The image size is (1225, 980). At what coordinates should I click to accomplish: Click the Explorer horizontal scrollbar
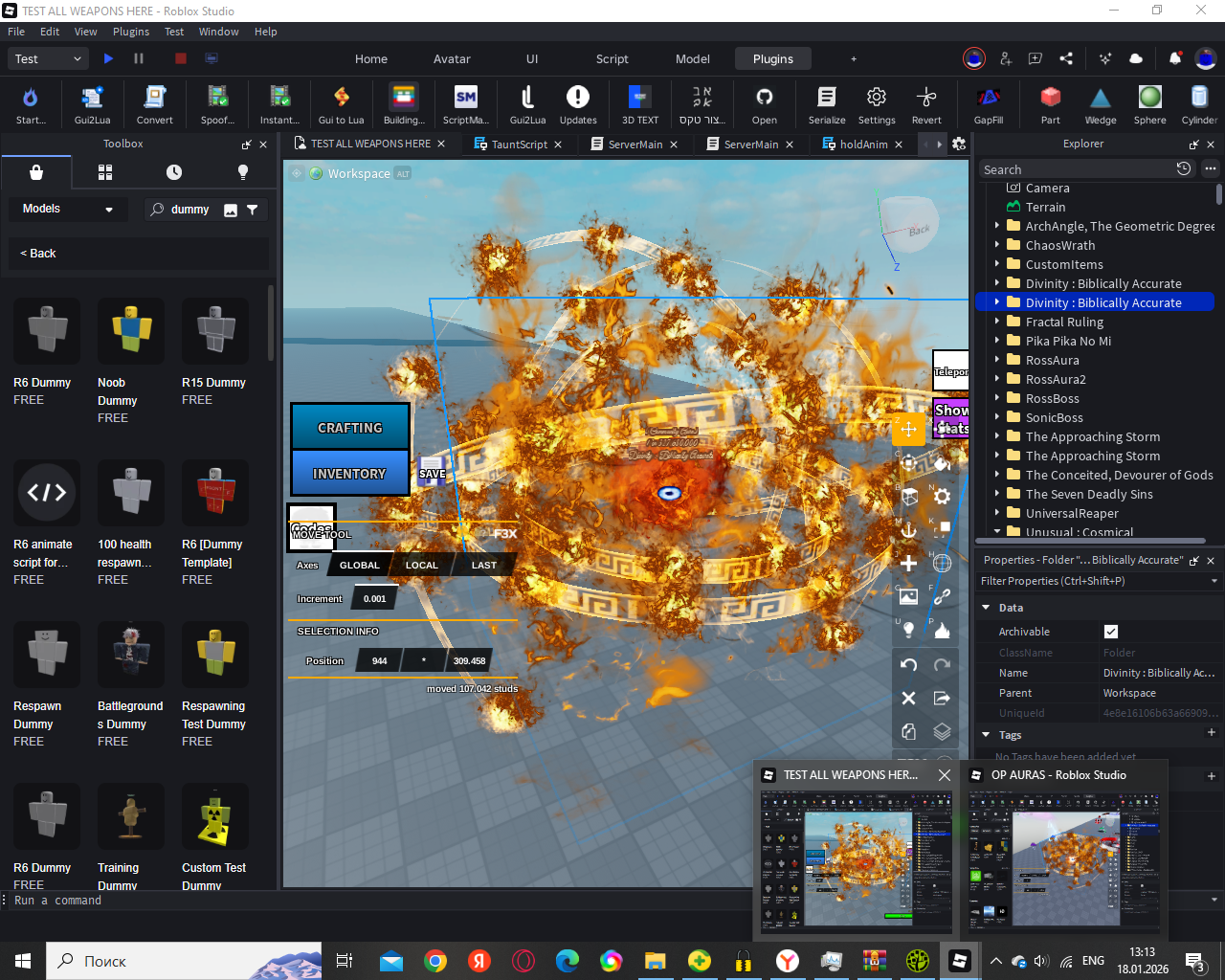click(x=1091, y=541)
